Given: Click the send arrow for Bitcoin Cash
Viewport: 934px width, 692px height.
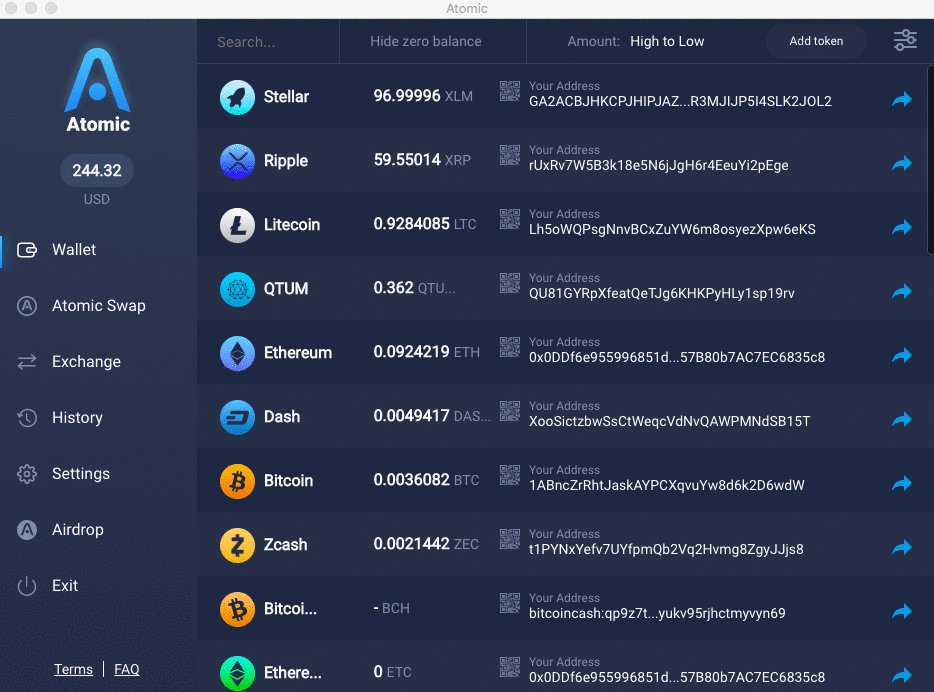Looking at the screenshot, I should click(x=902, y=611).
